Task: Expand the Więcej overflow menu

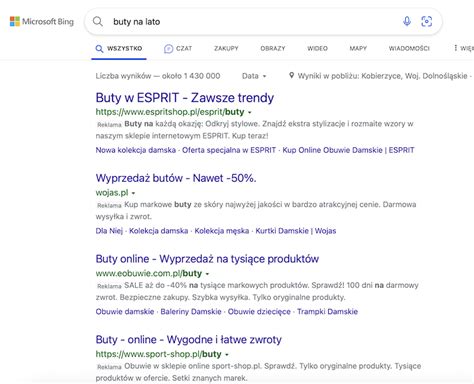Action: tap(464, 48)
